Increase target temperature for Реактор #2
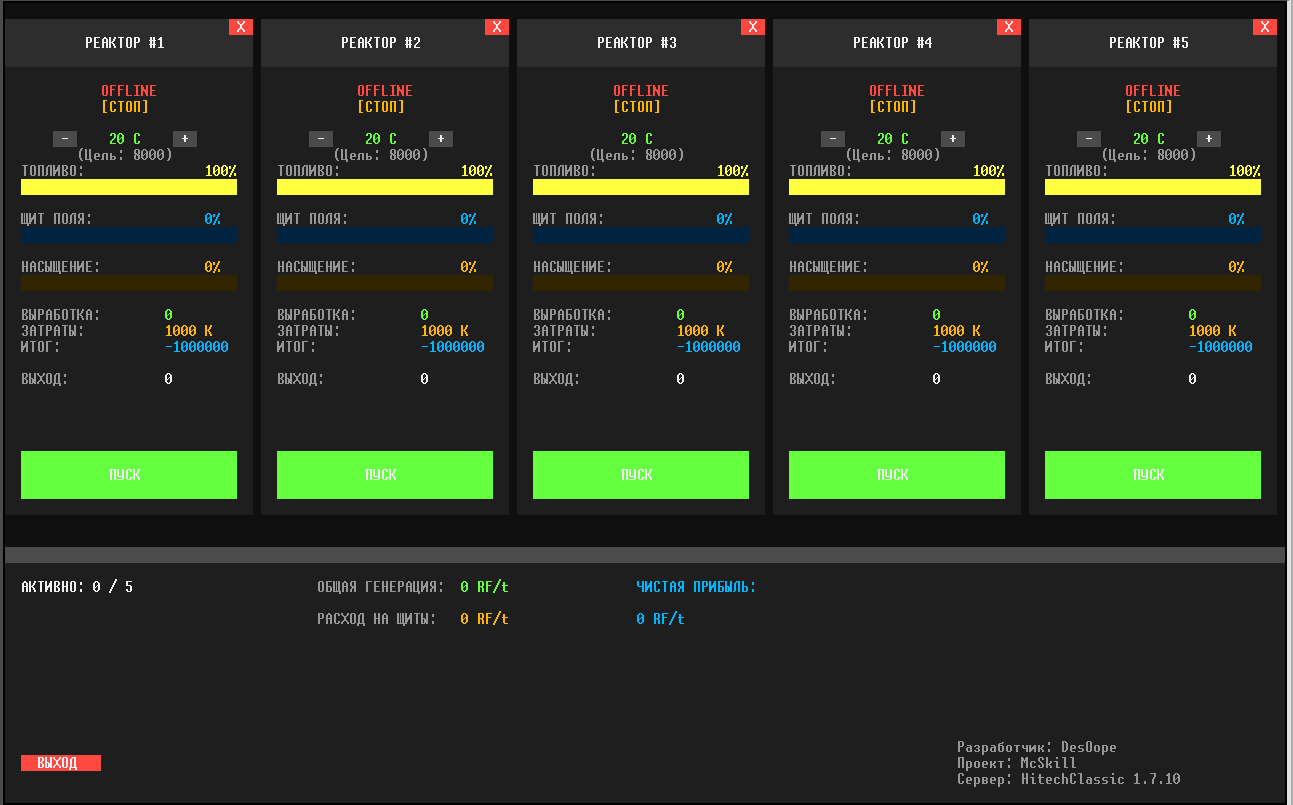This screenshot has width=1293, height=805. click(x=441, y=139)
